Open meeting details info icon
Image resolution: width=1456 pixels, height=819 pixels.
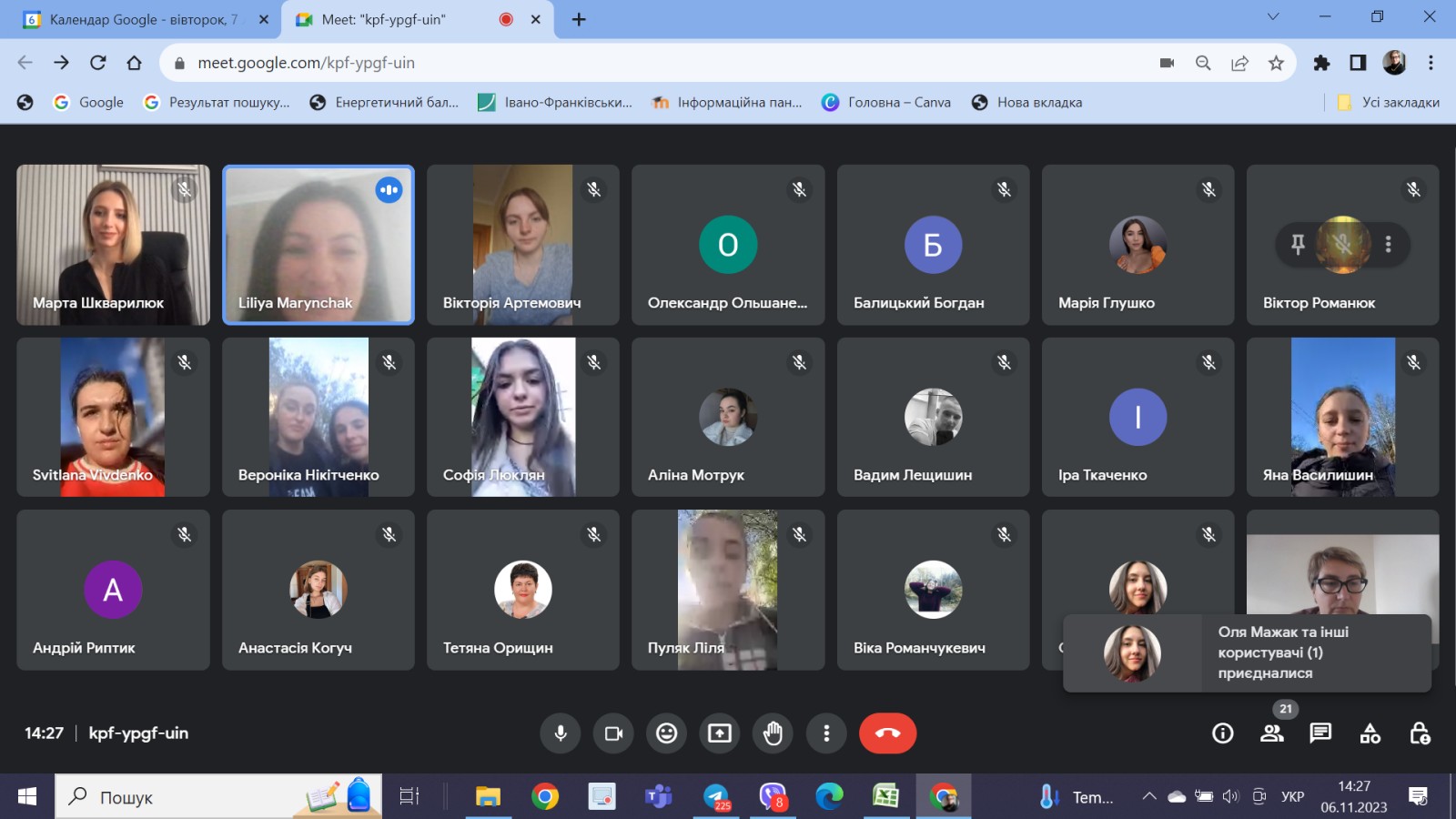pos(1223,733)
